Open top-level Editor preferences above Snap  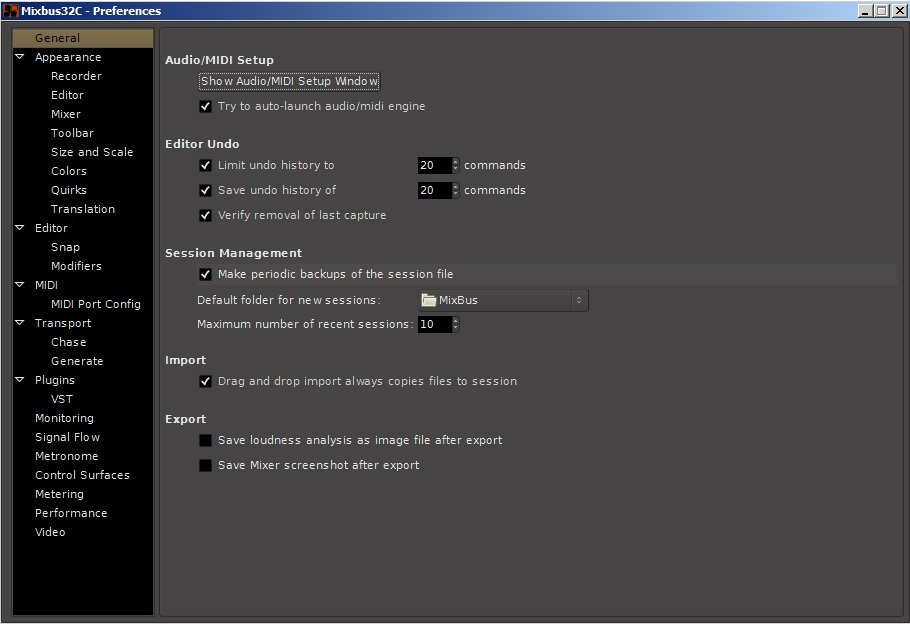51,228
